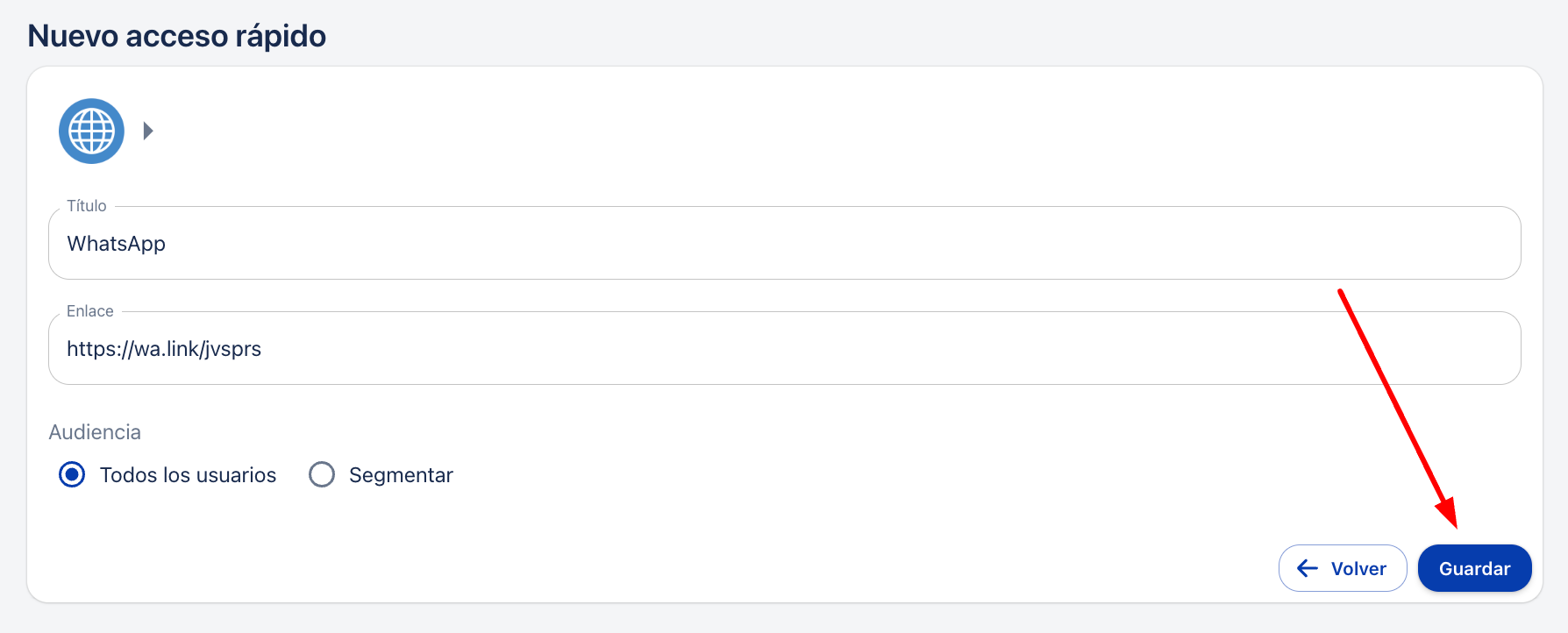Click the WhatsApp text in Título
Image resolution: width=1568 pixels, height=633 pixels.
click(x=117, y=244)
